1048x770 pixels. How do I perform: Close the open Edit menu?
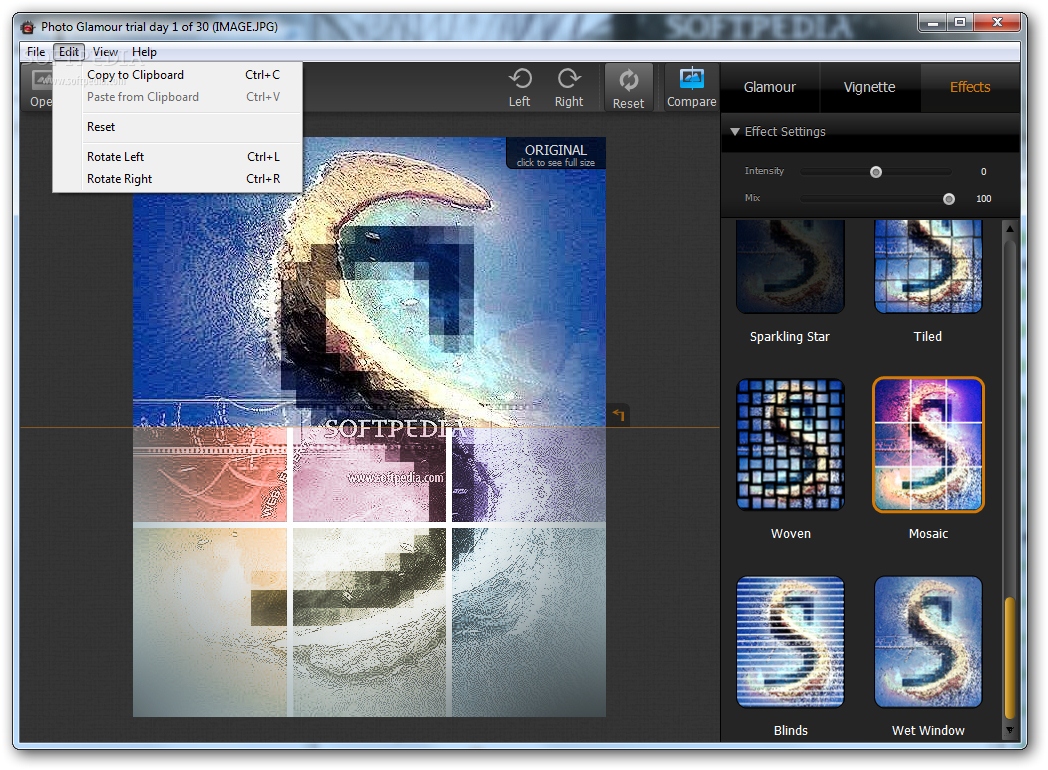tap(69, 51)
